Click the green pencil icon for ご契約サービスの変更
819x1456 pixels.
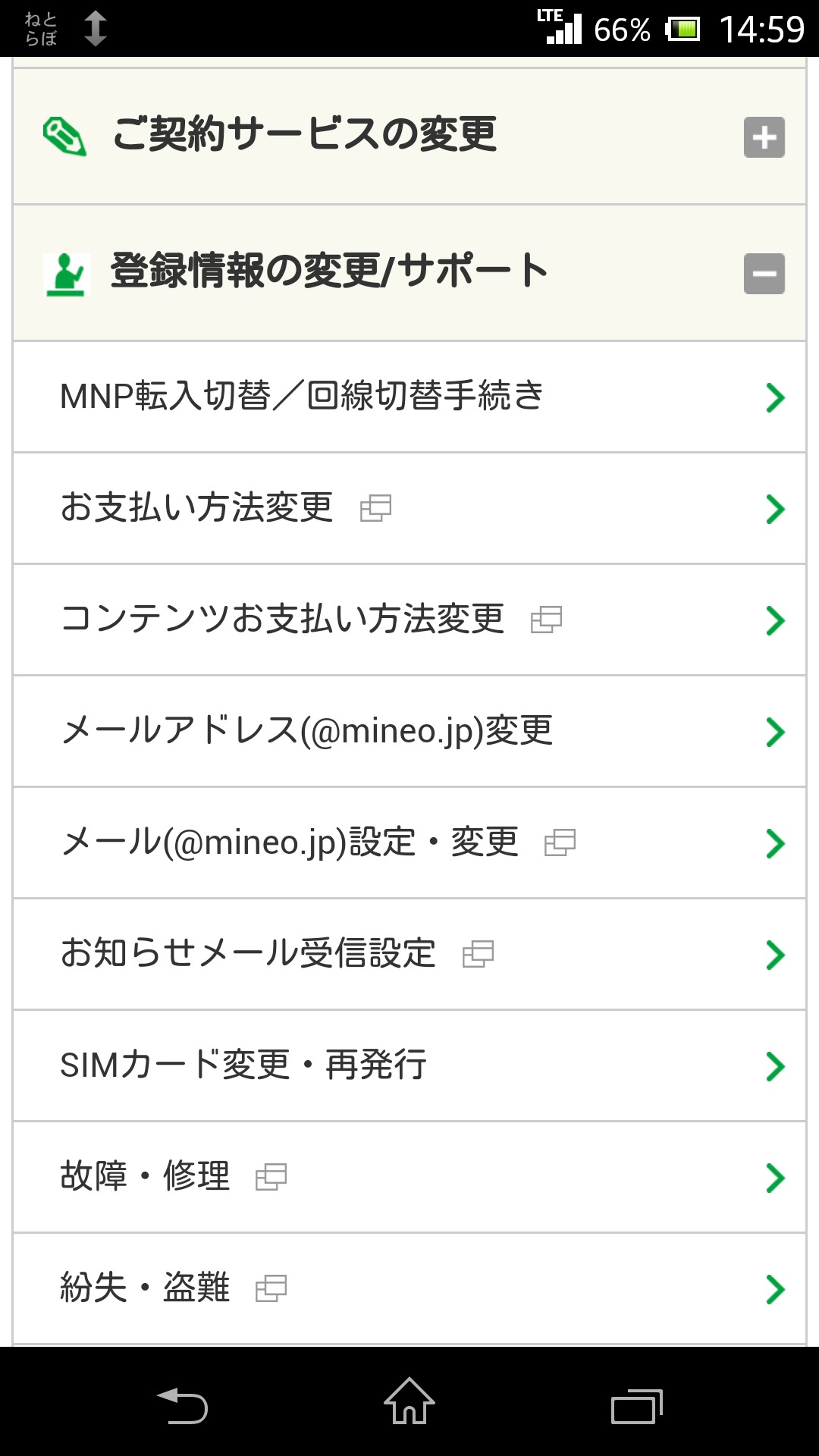click(x=64, y=136)
